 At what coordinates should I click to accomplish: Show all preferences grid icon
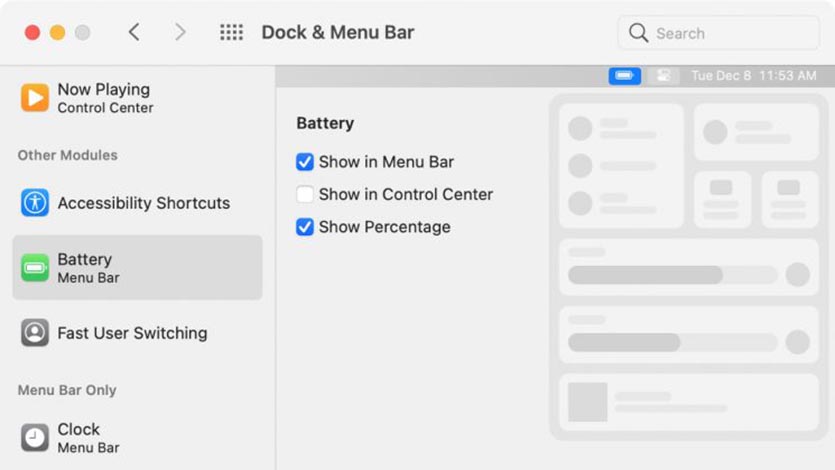[232, 32]
